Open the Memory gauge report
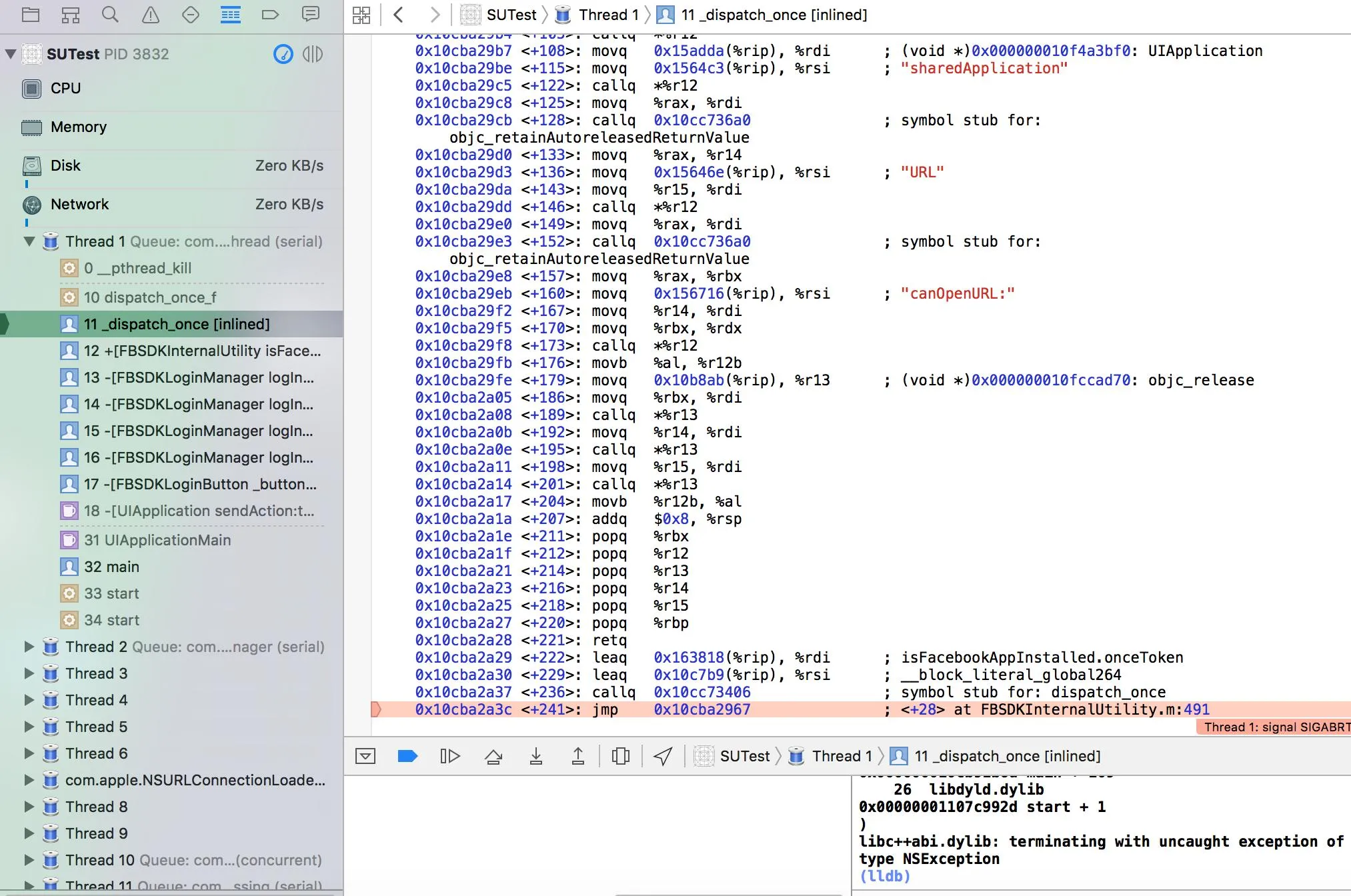This screenshot has width=1351, height=896. click(78, 127)
